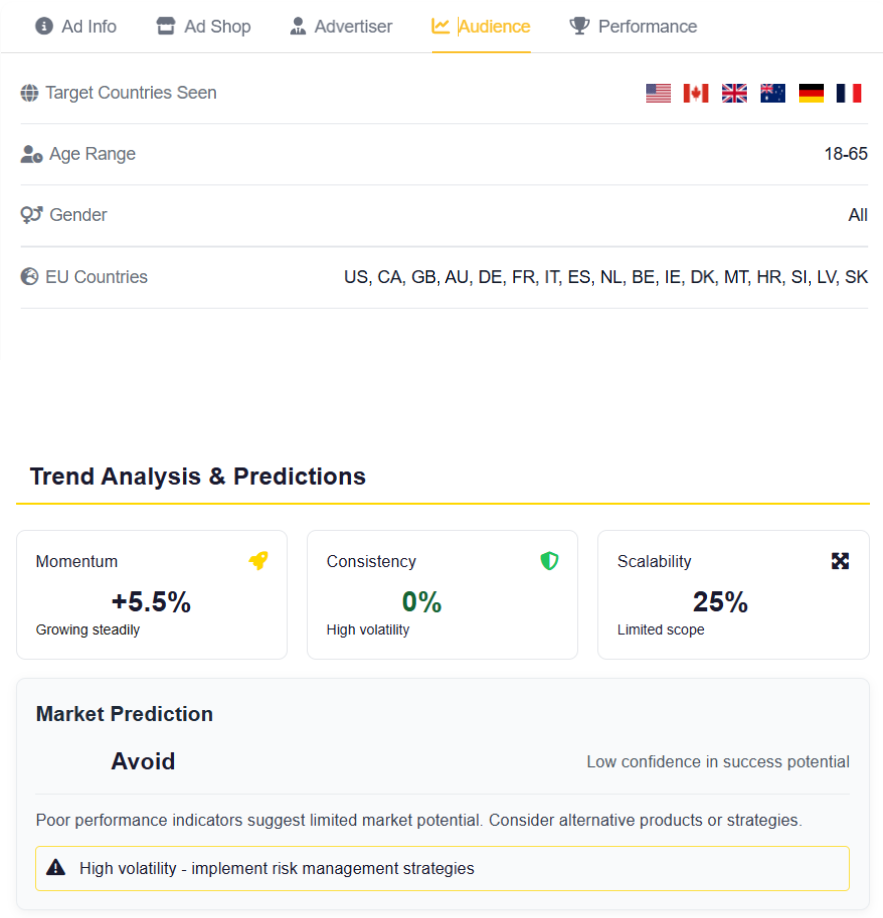Viewport: 883px width, 918px height.
Task: Click the France flag icon
Action: click(849, 93)
